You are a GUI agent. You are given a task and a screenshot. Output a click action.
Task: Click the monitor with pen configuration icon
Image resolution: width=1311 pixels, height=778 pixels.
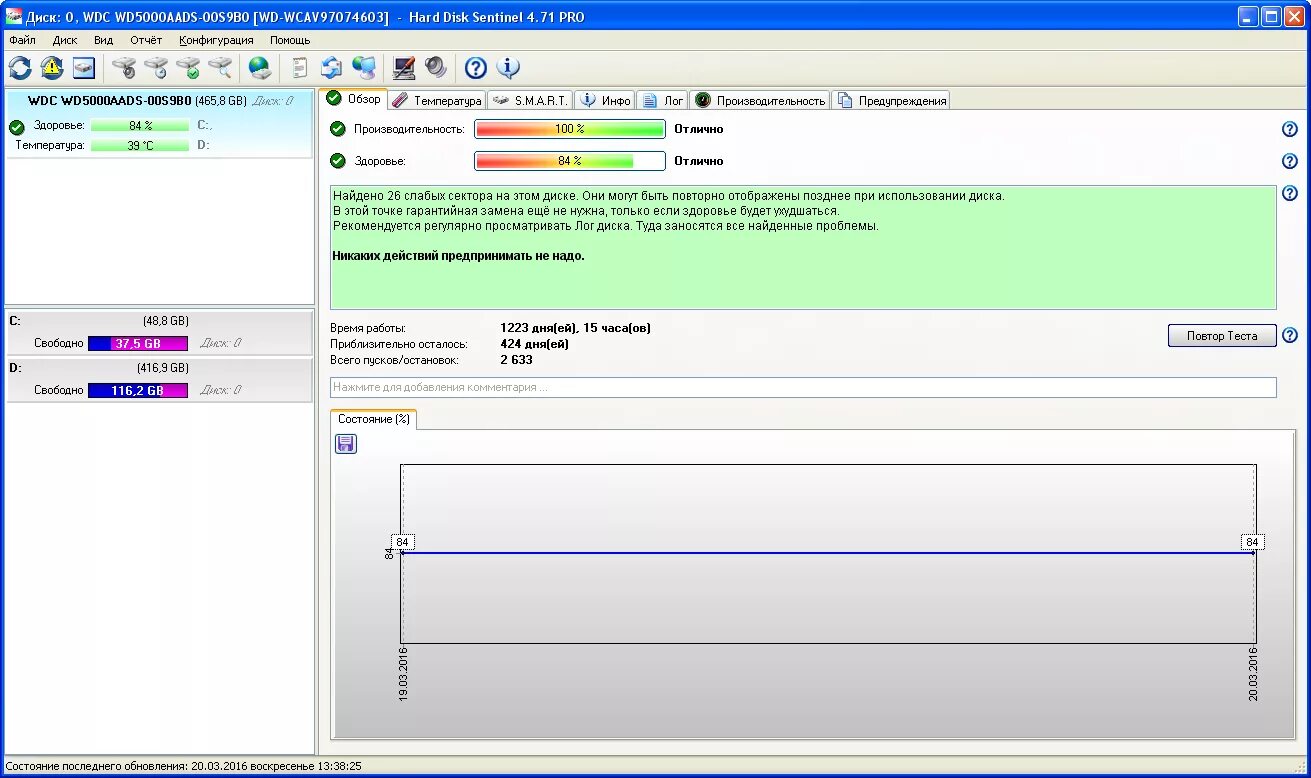click(x=404, y=68)
